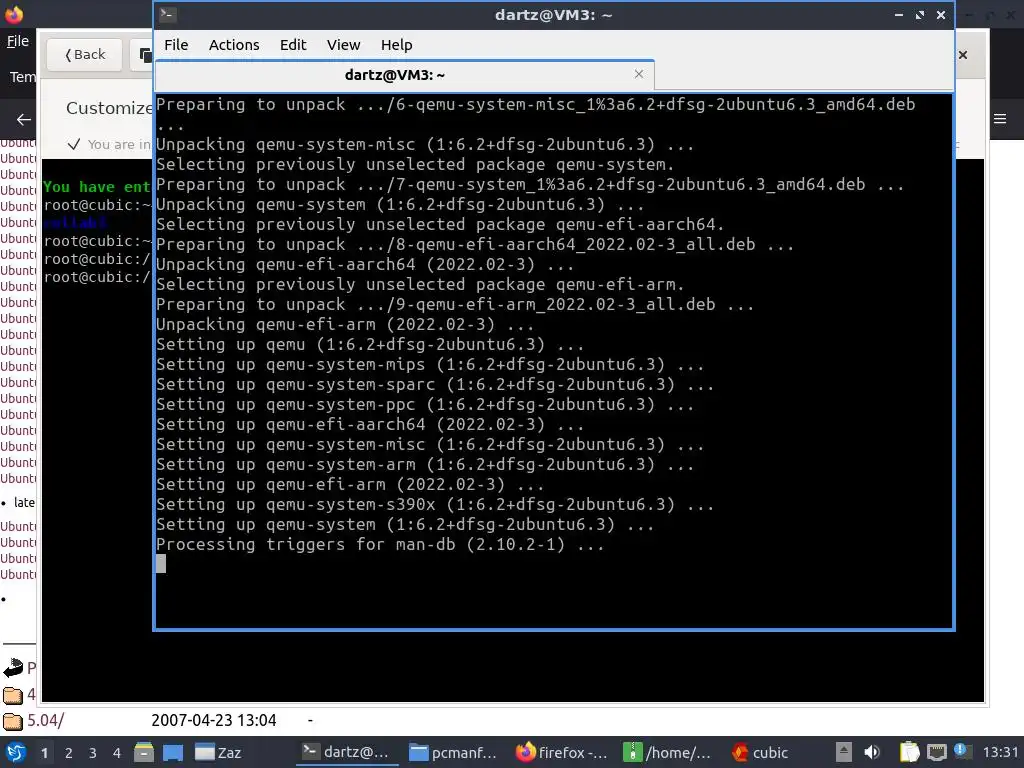Click the 13:31 panel clock

point(1000,752)
